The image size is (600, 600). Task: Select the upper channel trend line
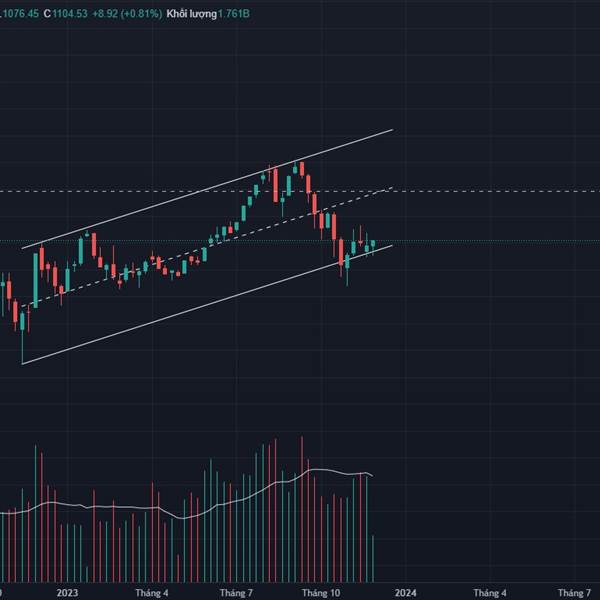tap(207, 189)
